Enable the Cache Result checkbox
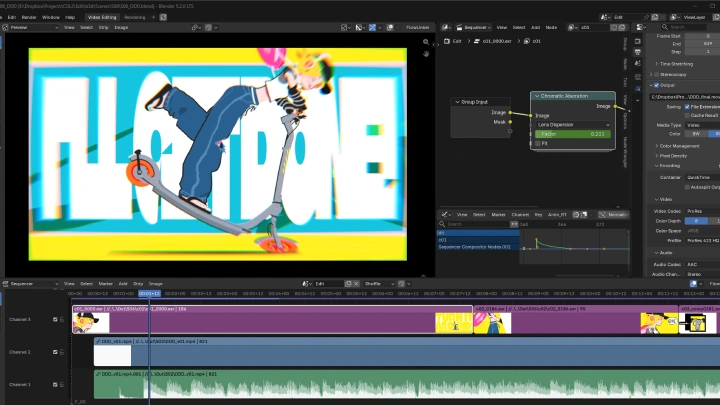Viewport: 720px width, 405px height. (687, 116)
